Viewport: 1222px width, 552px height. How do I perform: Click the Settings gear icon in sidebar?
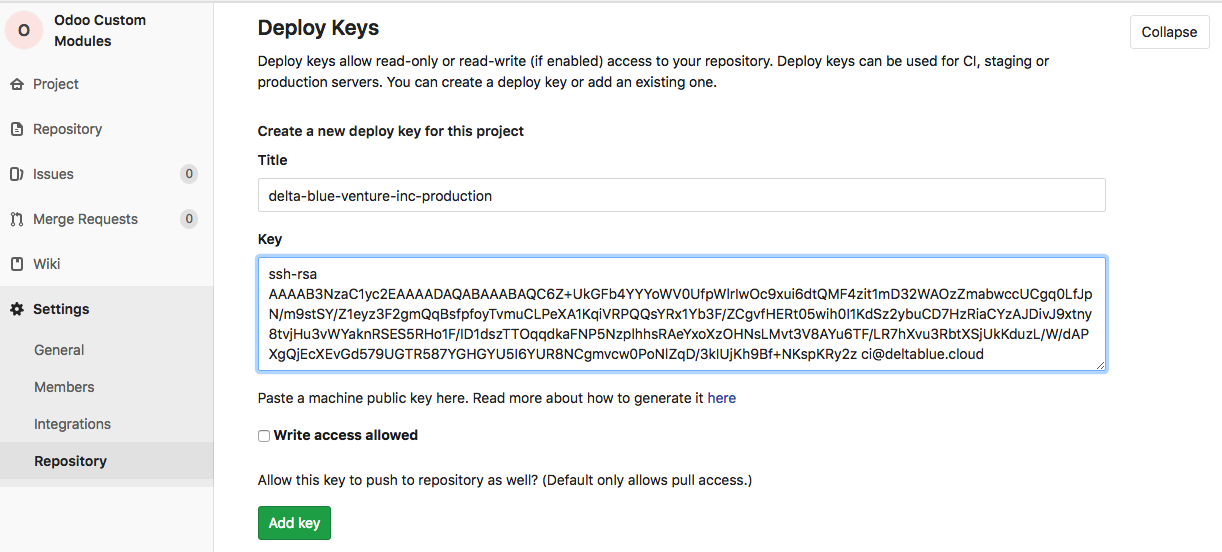pos(16,309)
